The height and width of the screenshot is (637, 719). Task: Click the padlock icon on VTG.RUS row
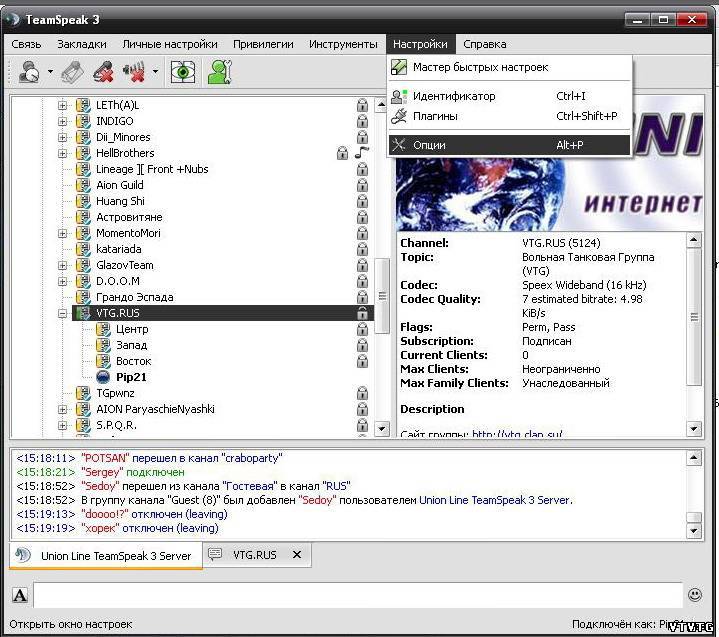point(362,313)
